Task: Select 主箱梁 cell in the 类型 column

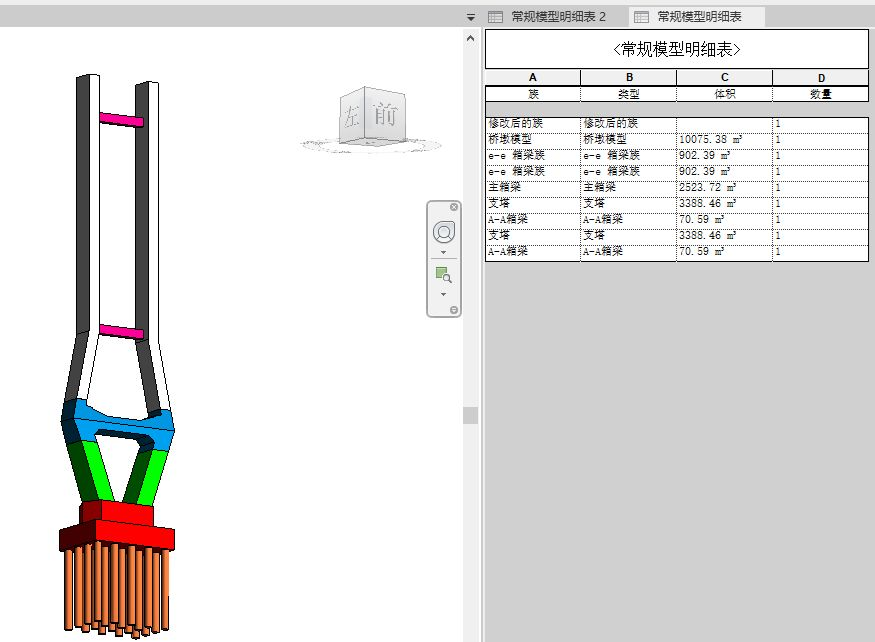Action: pyautogui.click(x=629, y=188)
